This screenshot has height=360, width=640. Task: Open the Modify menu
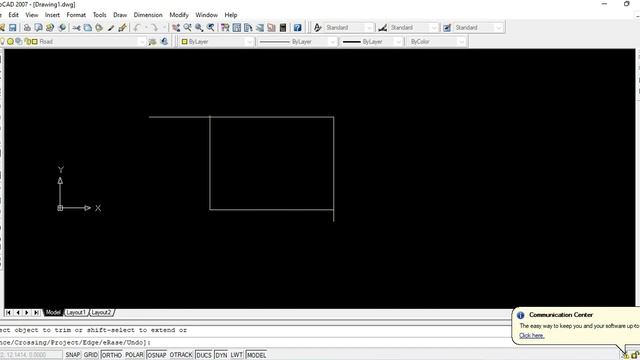click(x=179, y=15)
